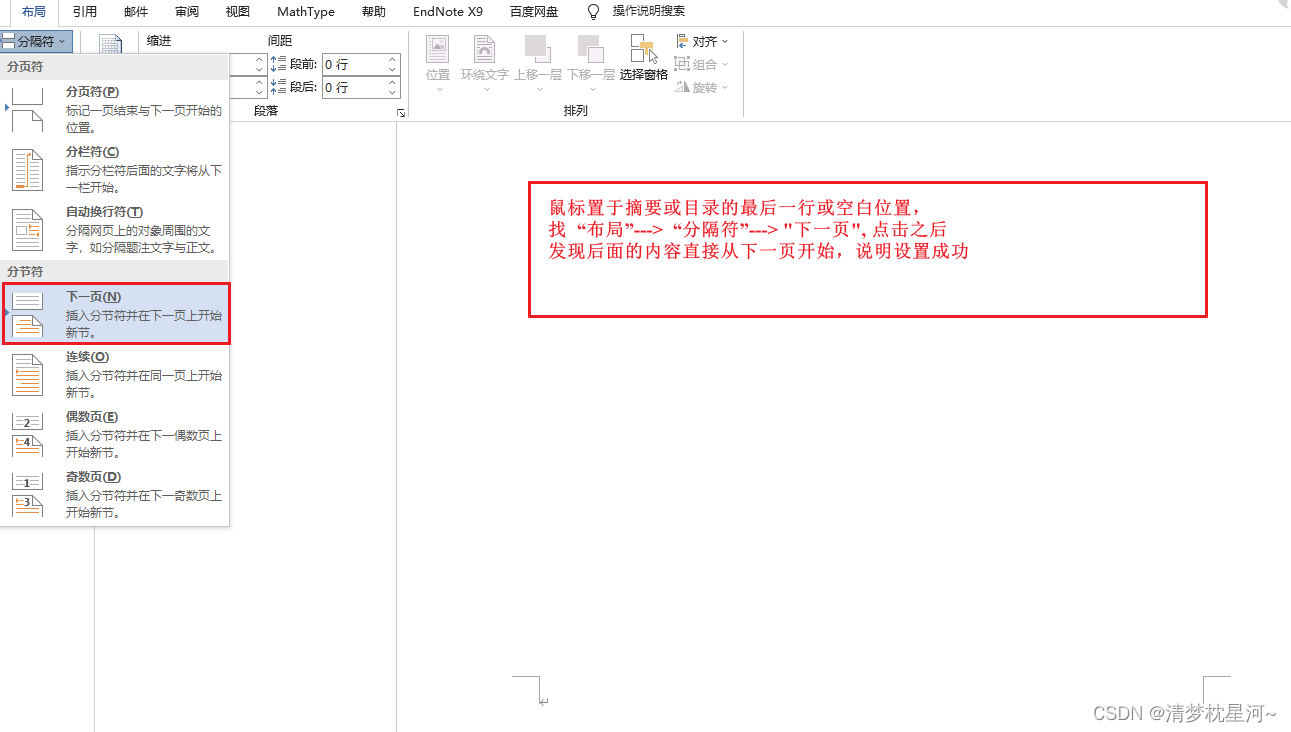
Task: Insert 偶数页(E) even page section break
Action: (x=115, y=434)
